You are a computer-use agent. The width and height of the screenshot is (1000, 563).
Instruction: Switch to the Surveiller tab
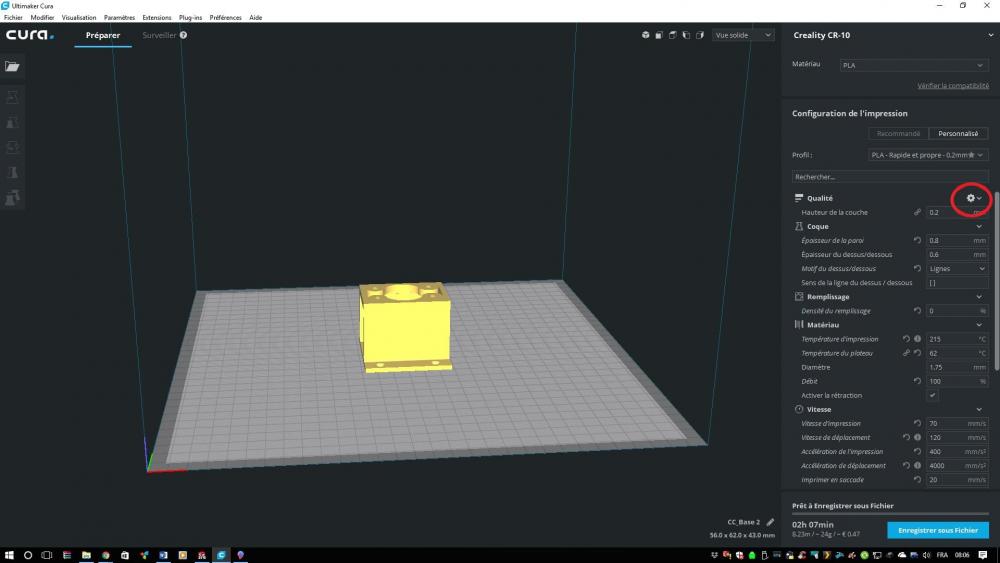159,35
